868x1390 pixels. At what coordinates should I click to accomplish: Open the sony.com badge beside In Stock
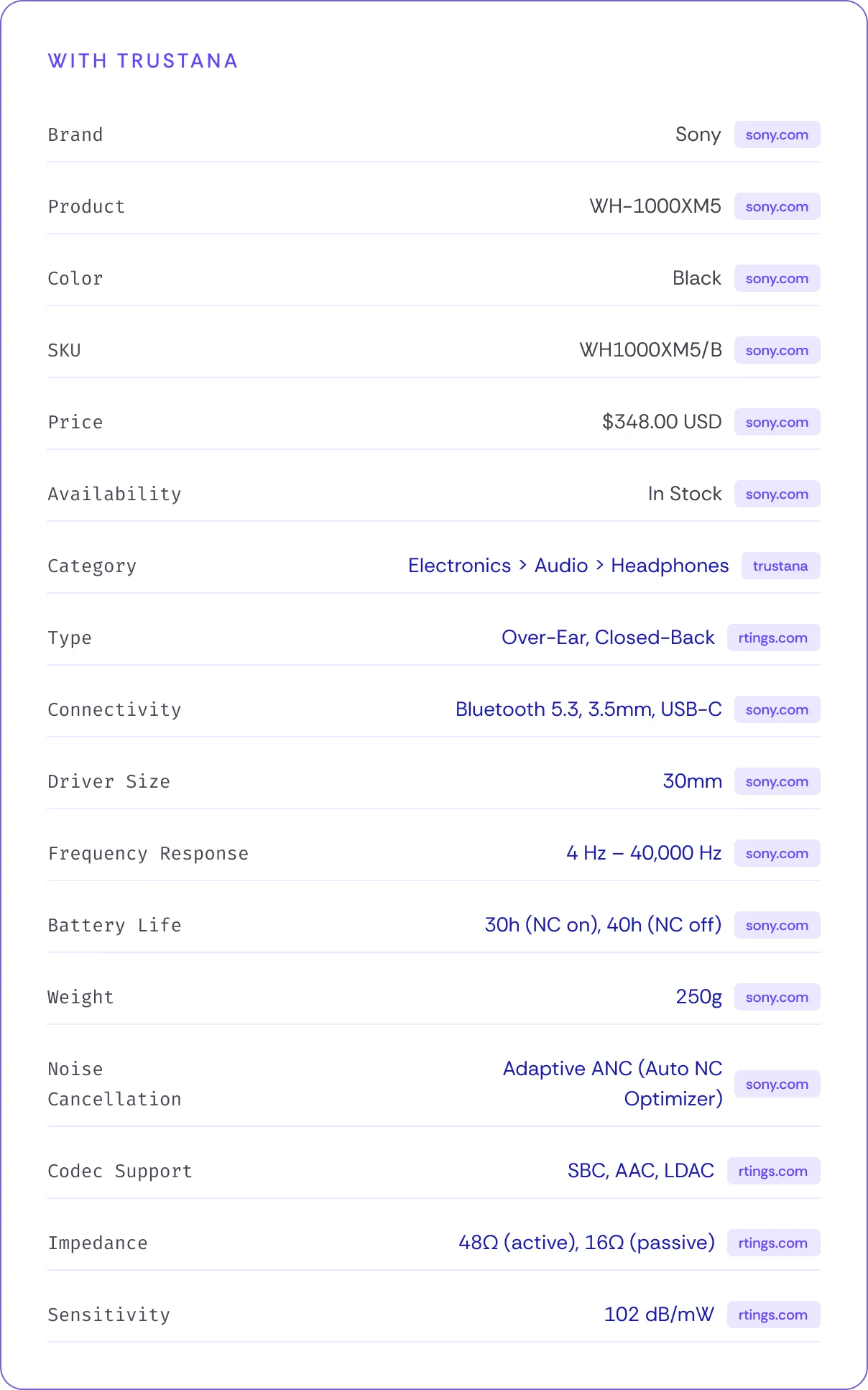tap(777, 494)
